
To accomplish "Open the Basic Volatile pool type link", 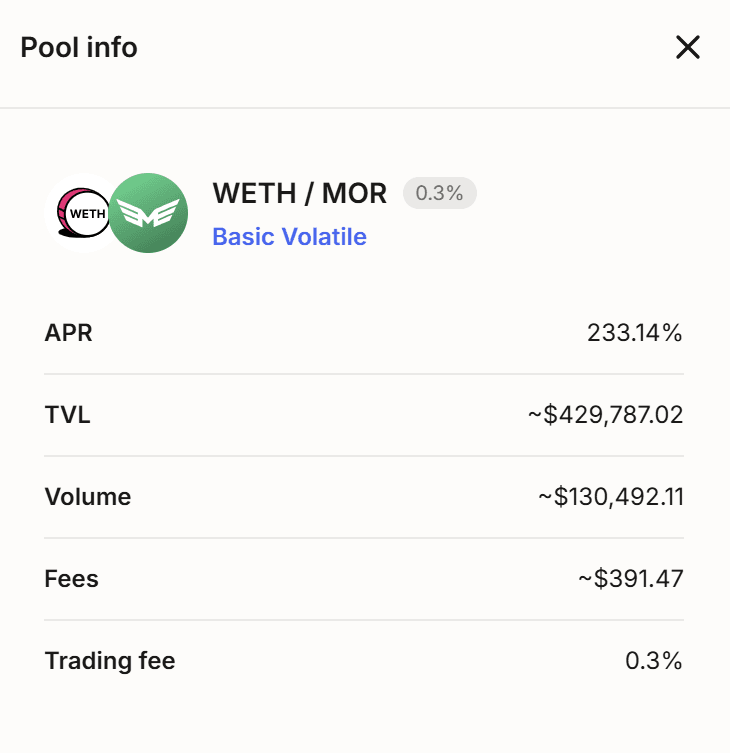I will click(289, 237).
